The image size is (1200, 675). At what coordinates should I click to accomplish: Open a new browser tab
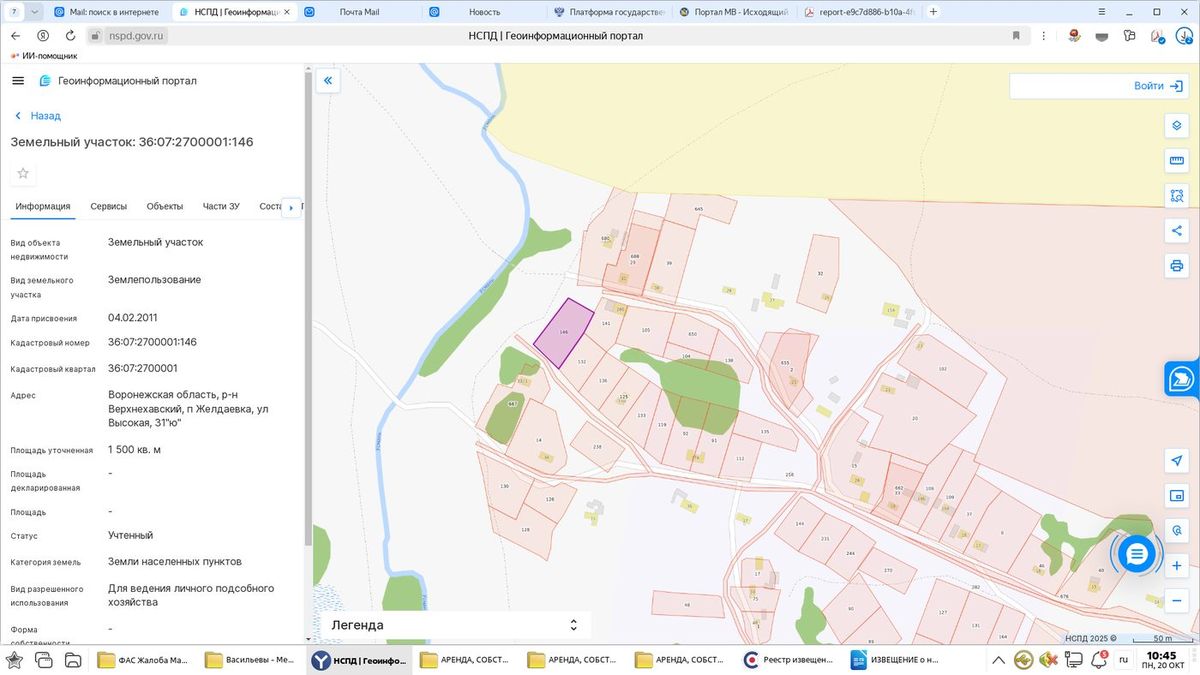[x=933, y=12]
